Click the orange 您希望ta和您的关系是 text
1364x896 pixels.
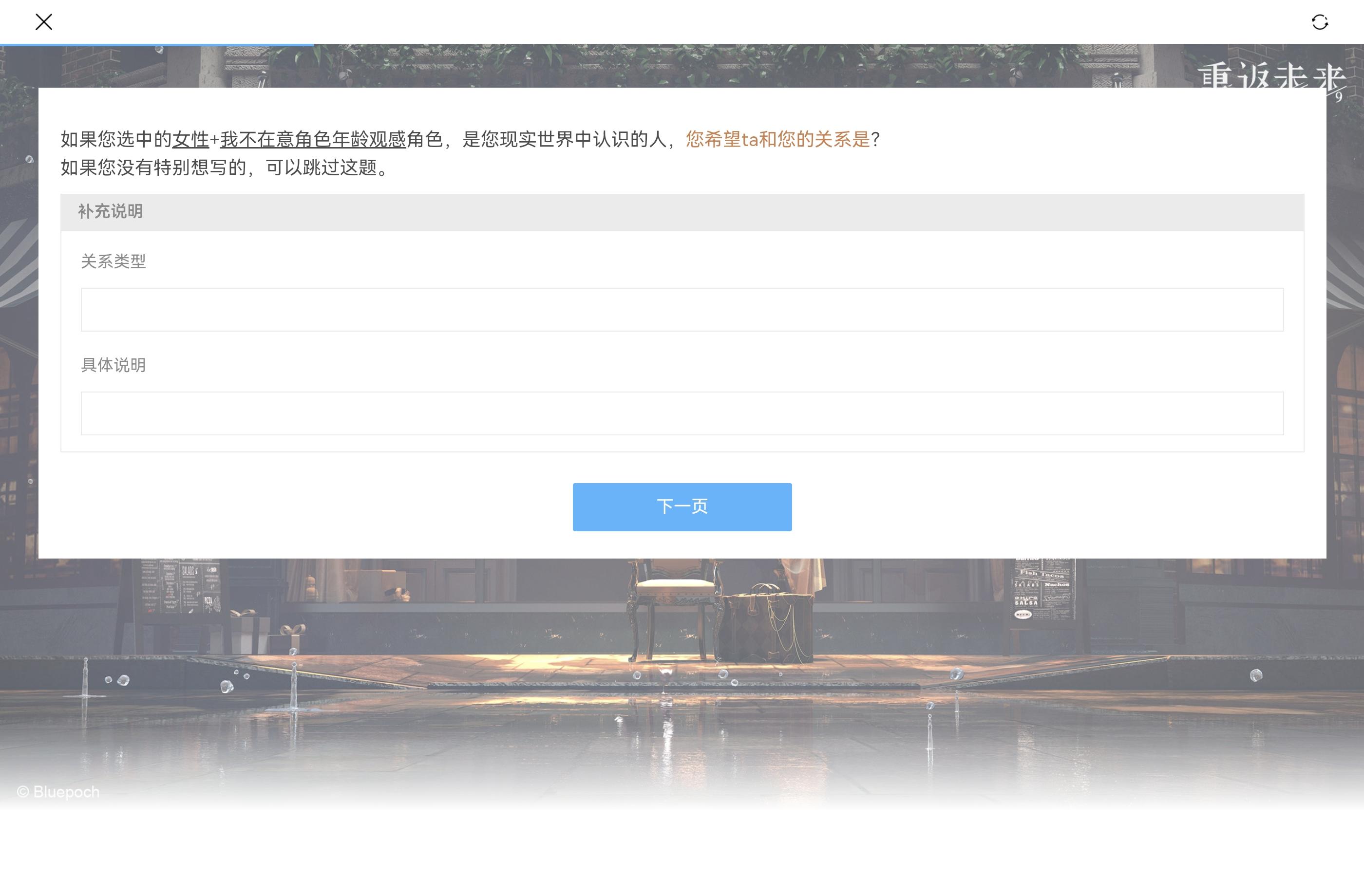click(x=777, y=139)
